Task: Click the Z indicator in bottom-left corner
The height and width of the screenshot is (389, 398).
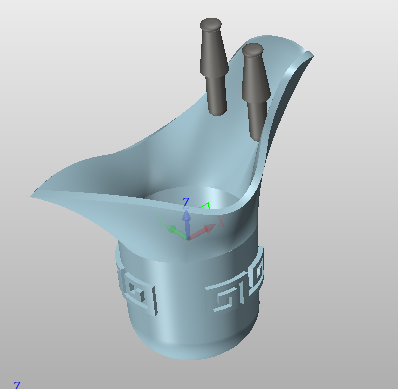Action: [17, 385]
